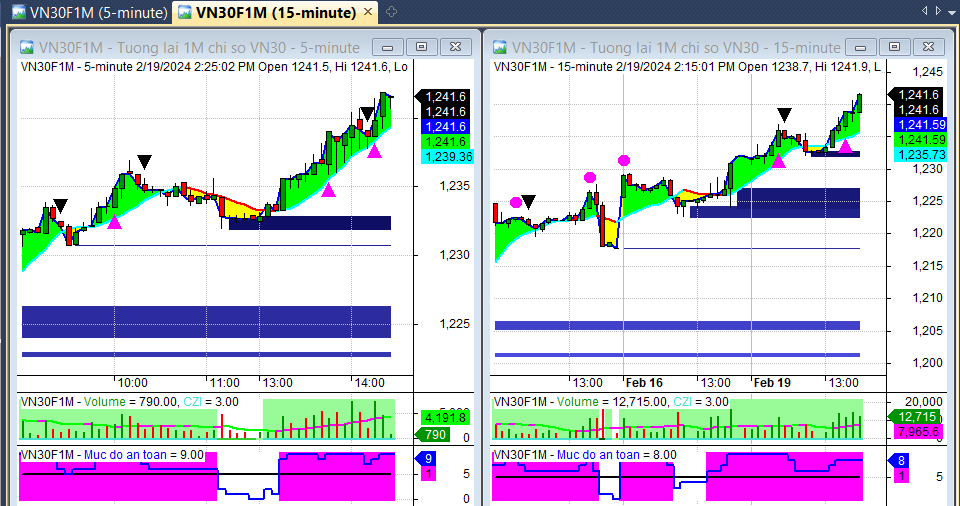This screenshot has height=506, width=960.
Task: Click the latest magenta up-arrow on 5-minute chart
Action: pos(374,151)
